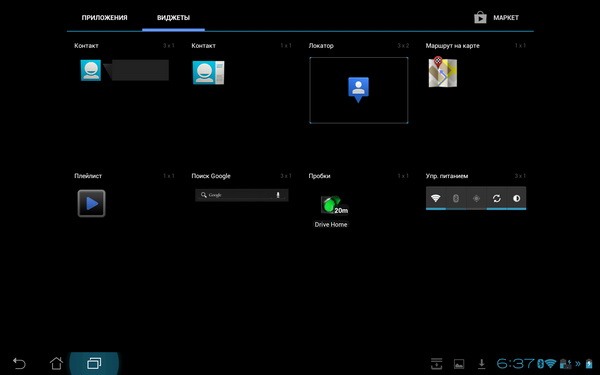This screenshot has height=375, width=600.
Task: Switch to the Виджеты tab
Action: (x=173, y=18)
